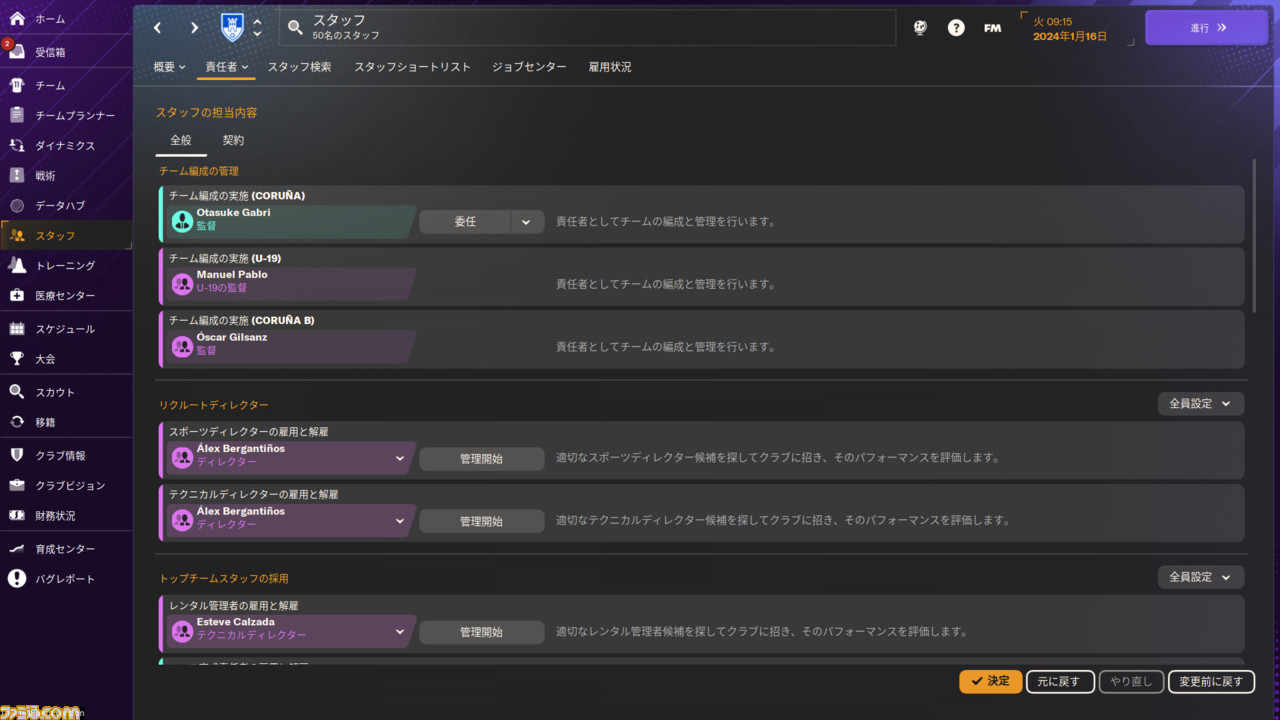This screenshot has width=1280, height=720.
Task: Open the 医療センター medical icon
Action: pos(17,295)
